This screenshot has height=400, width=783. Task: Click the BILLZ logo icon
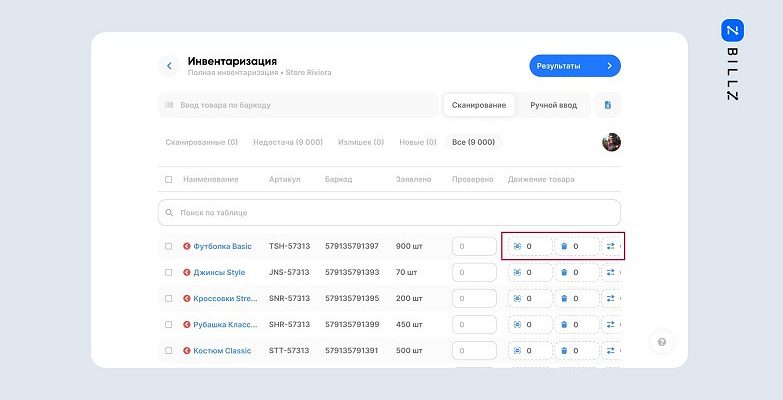click(731, 31)
